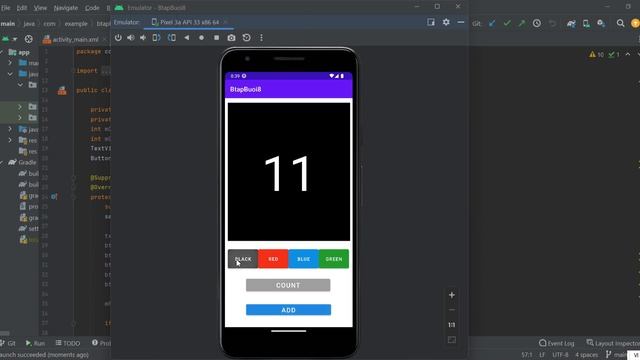This screenshot has width=640, height=360.
Task: Click the Git commit checkmark icon
Action: coord(507,23)
